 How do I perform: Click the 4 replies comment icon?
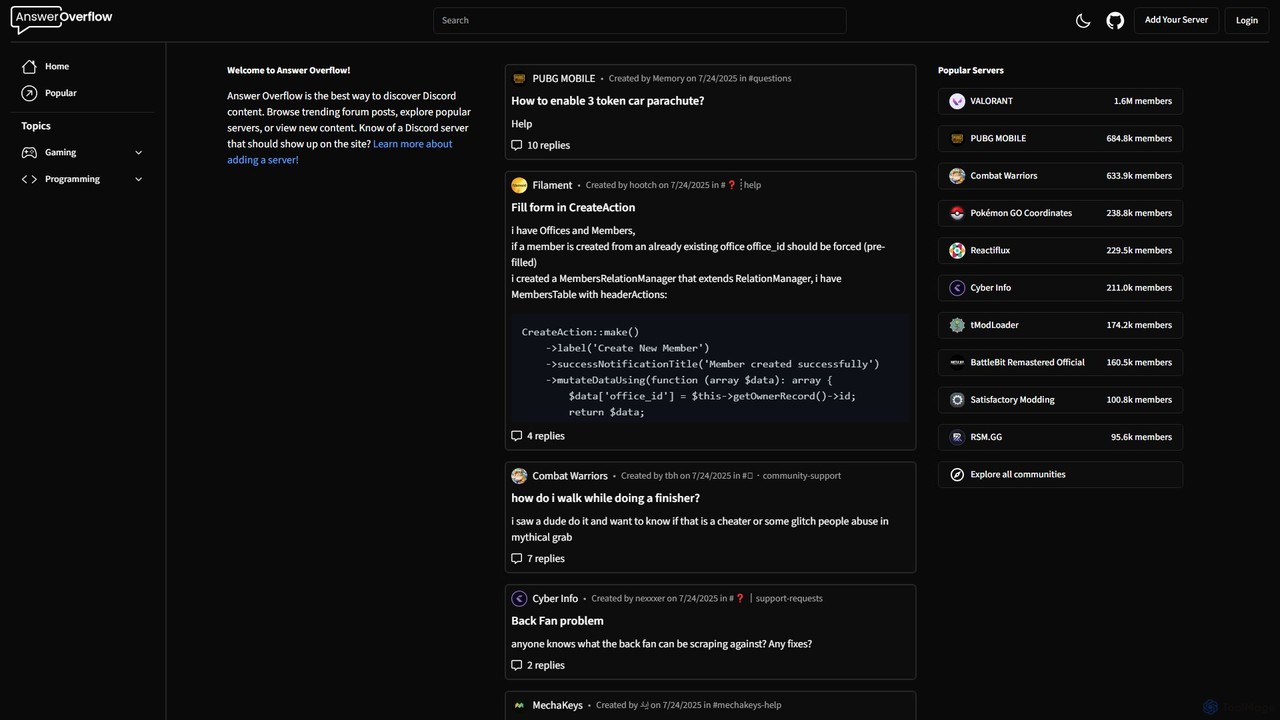click(517, 436)
